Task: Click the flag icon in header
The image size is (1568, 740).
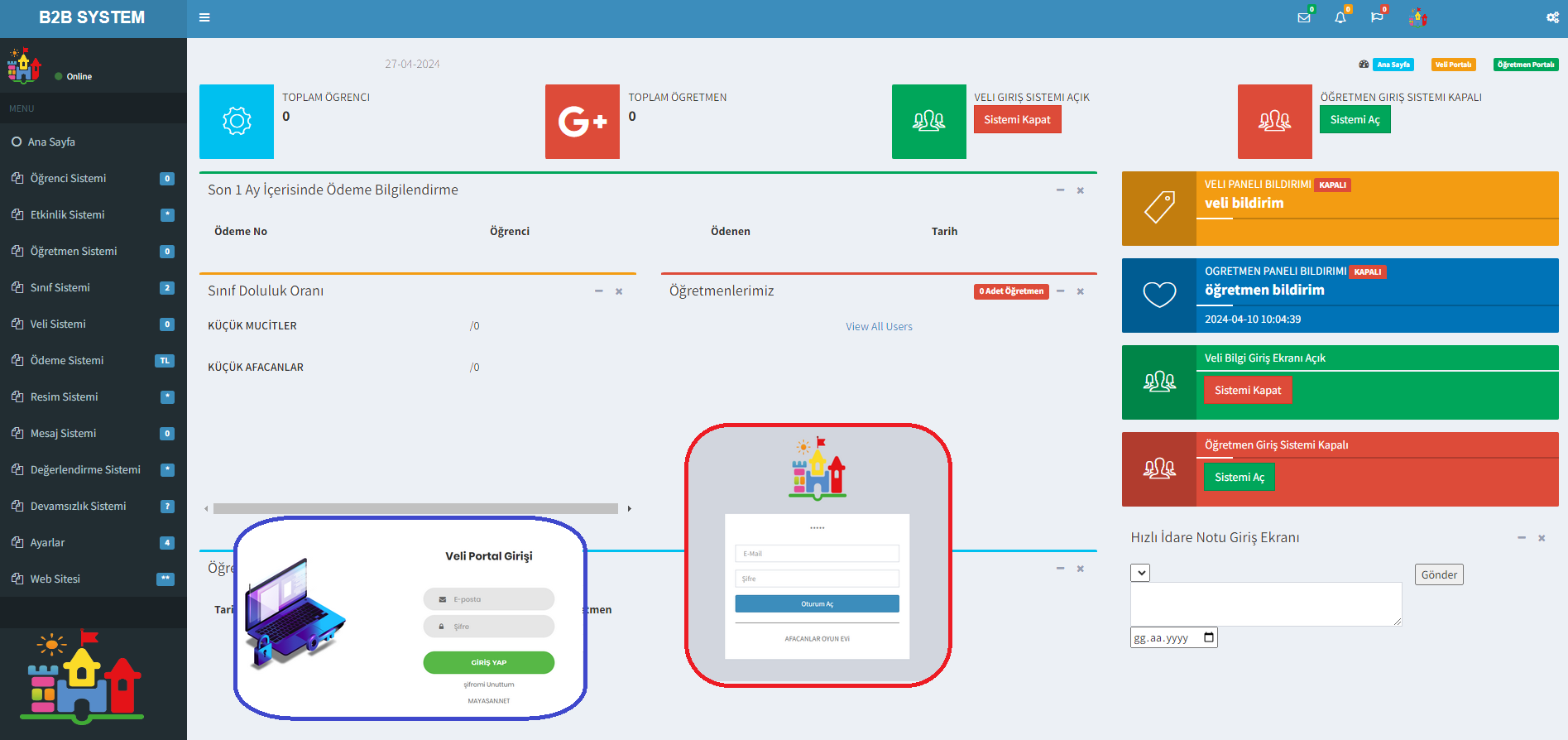Action: (x=1376, y=17)
